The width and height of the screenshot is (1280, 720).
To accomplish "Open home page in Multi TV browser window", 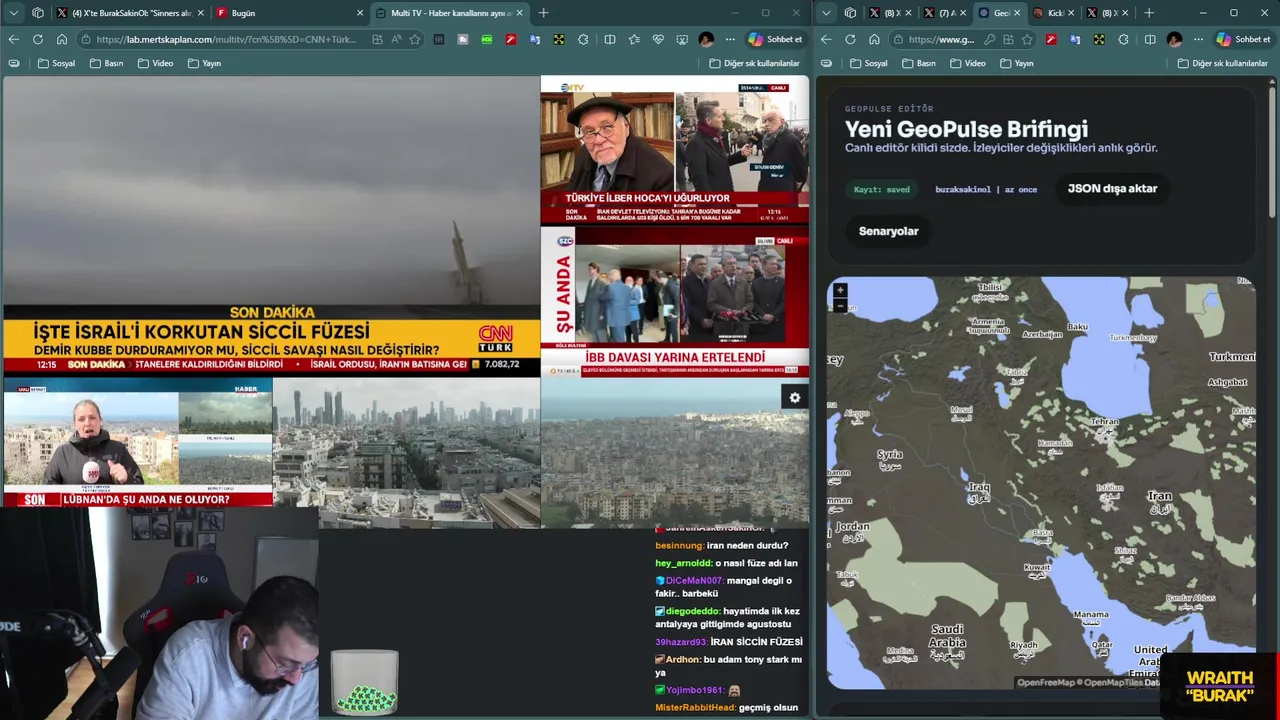I will (62, 39).
